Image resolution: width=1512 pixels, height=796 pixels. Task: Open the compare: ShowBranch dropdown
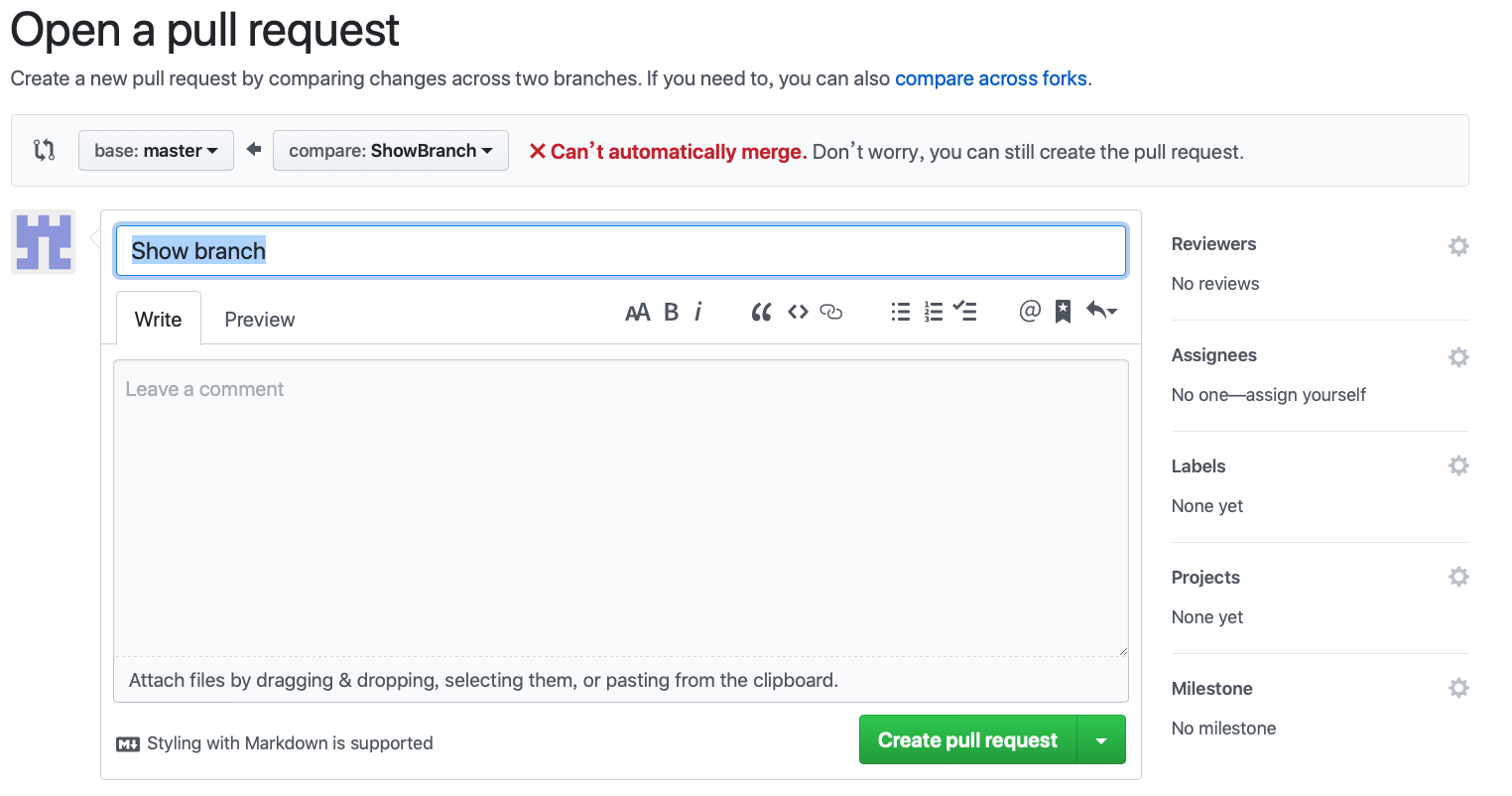pyautogui.click(x=391, y=151)
